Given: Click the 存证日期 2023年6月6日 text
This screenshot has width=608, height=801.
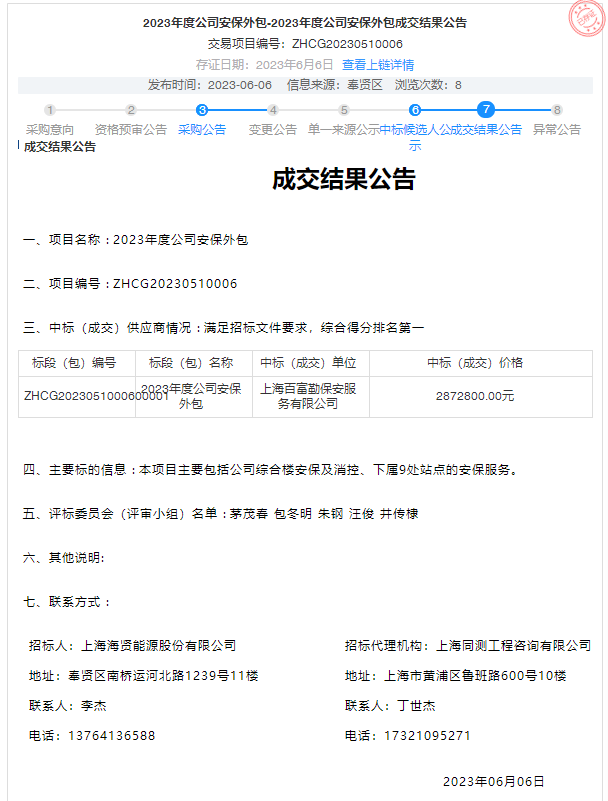Looking at the screenshot, I should pyautogui.click(x=264, y=65).
